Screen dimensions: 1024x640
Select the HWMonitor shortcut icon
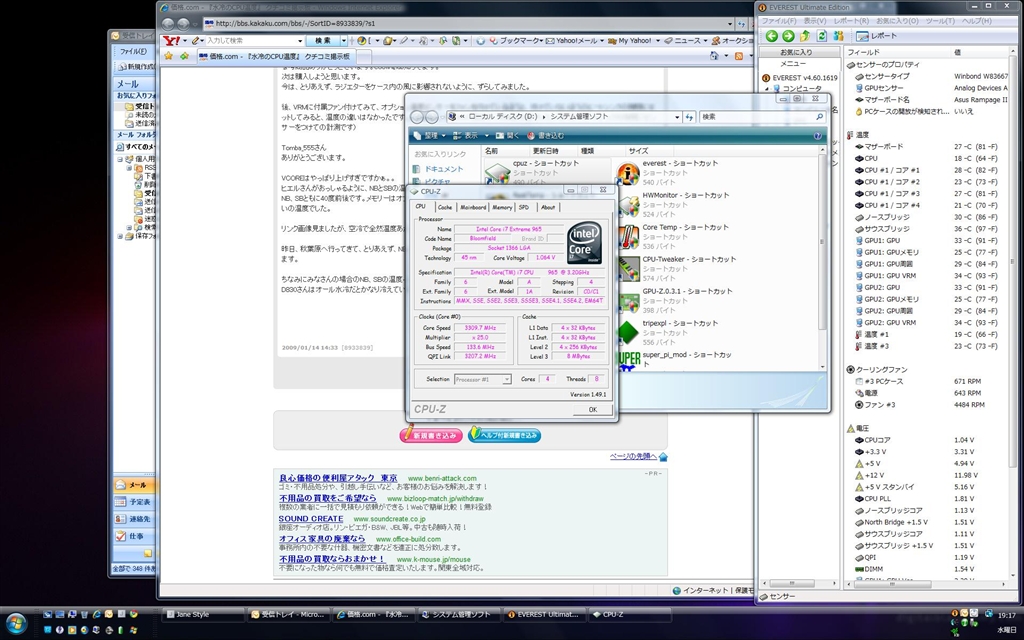pos(628,206)
